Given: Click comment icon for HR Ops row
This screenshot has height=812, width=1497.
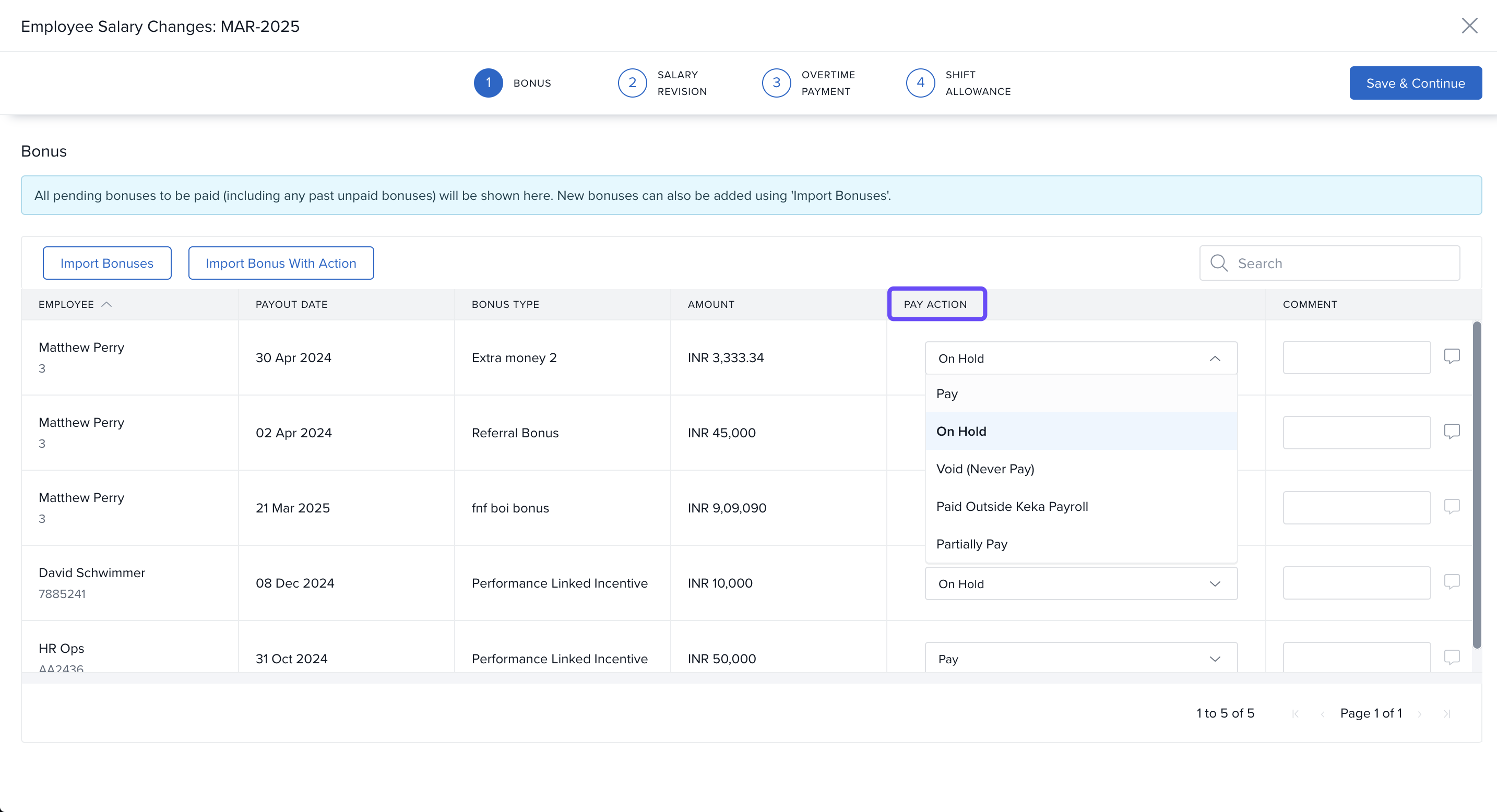Looking at the screenshot, I should point(1451,657).
